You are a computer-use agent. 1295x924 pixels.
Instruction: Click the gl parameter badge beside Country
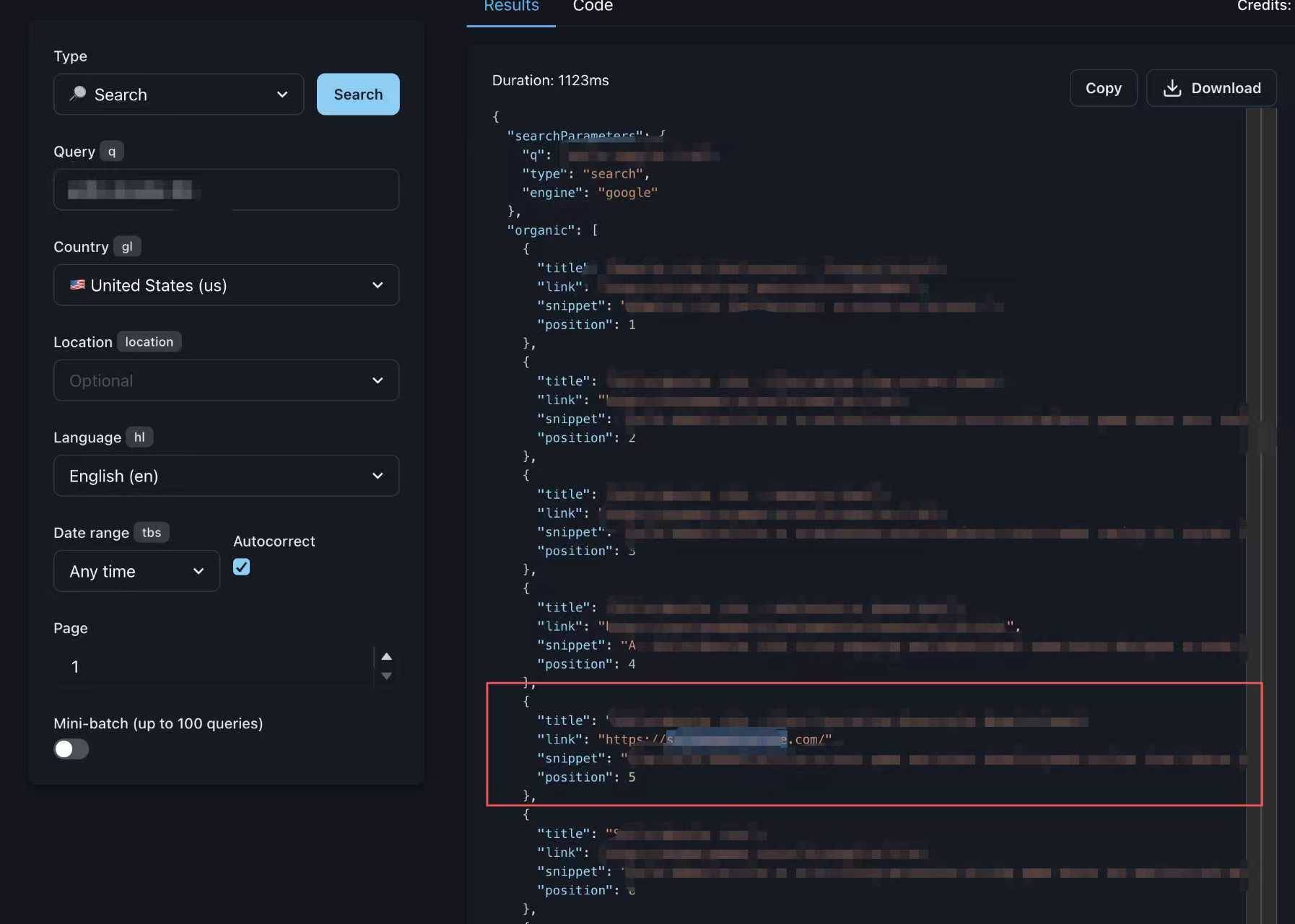click(127, 247)
